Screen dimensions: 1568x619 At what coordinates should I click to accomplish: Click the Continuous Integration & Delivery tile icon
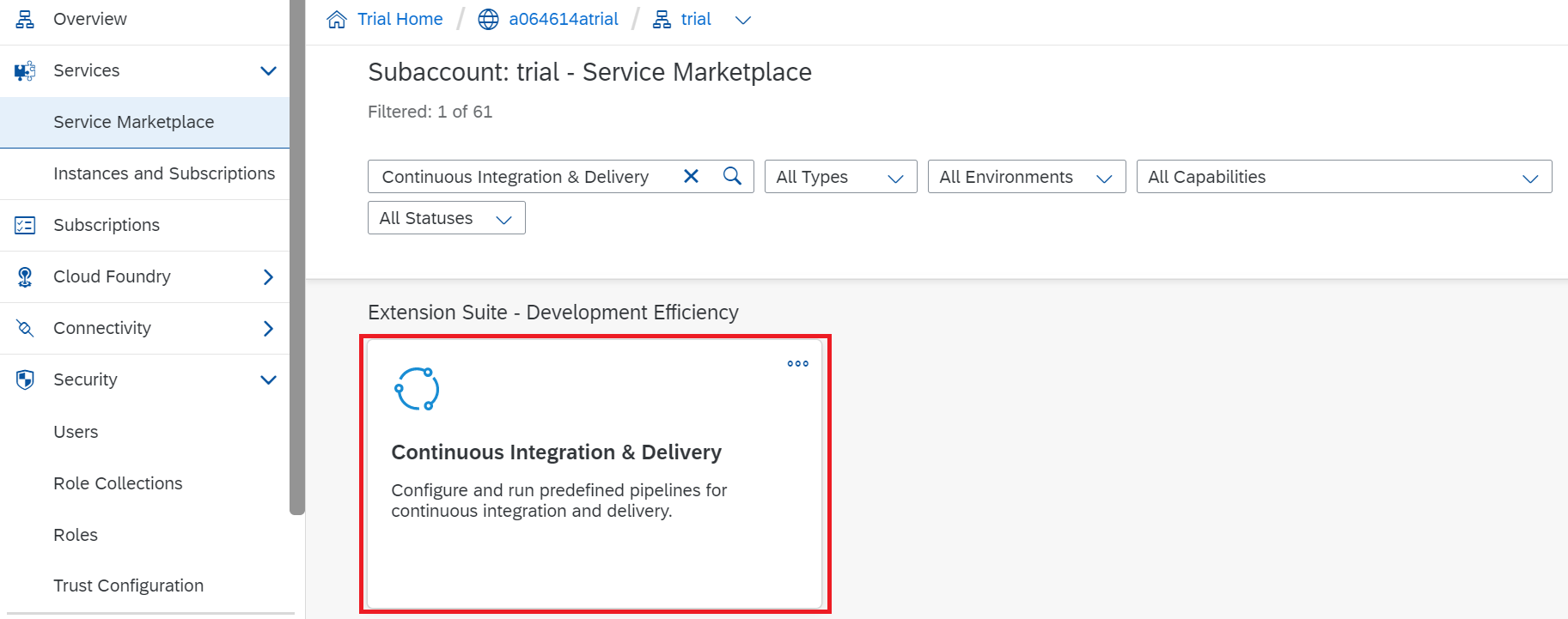tap(417, 389)
